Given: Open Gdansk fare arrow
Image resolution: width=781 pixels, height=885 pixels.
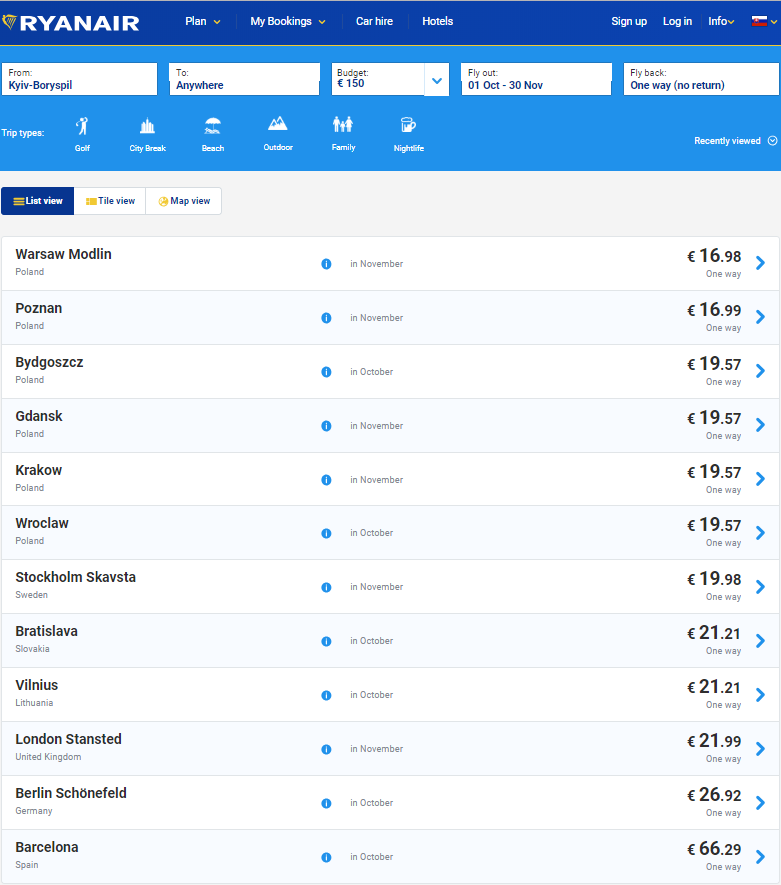Looking at the screenshot, I should click(761, 425).
